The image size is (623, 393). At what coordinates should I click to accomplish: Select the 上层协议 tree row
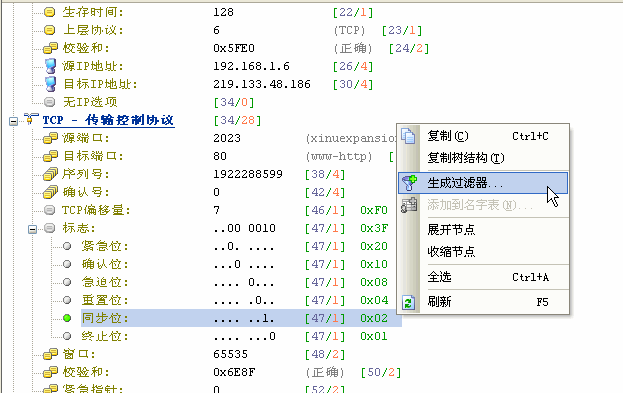click(x=93, y=30)
